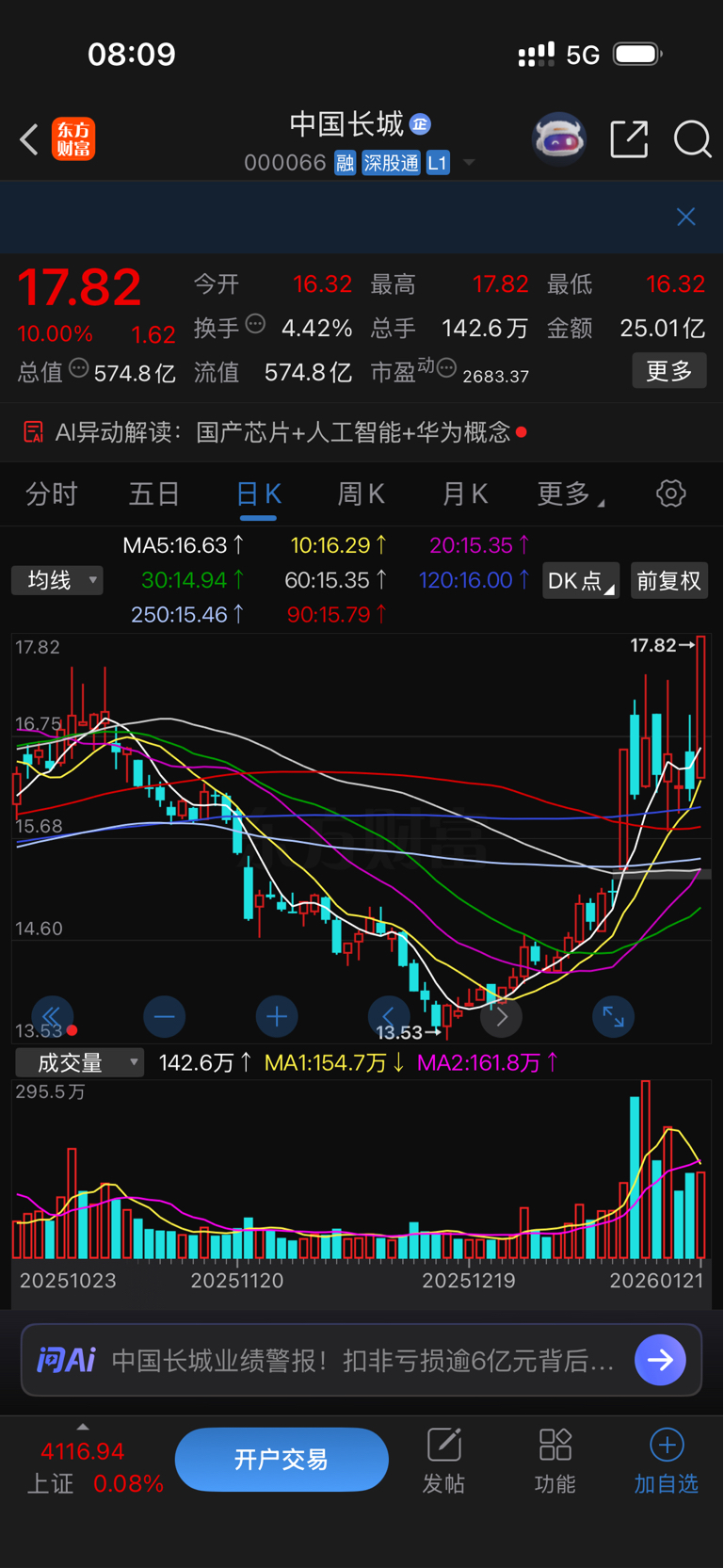The height and width of the screenshot is (1568, 724).
Task: Tap the 融 margin badge
Action: (346, 163)
